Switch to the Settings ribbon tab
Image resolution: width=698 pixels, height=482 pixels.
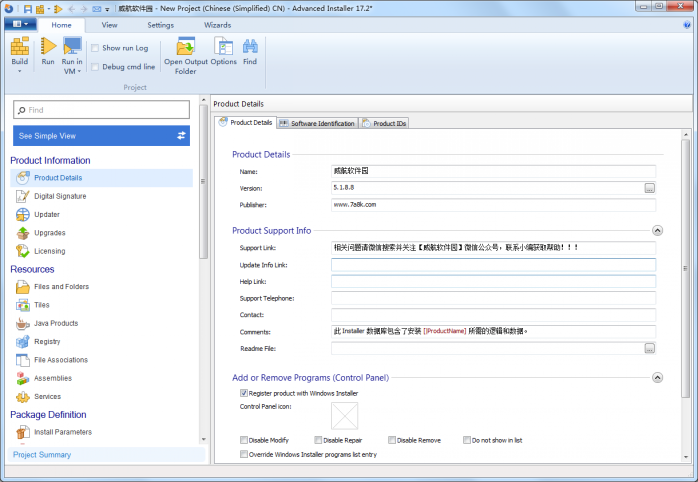point(160,24)
